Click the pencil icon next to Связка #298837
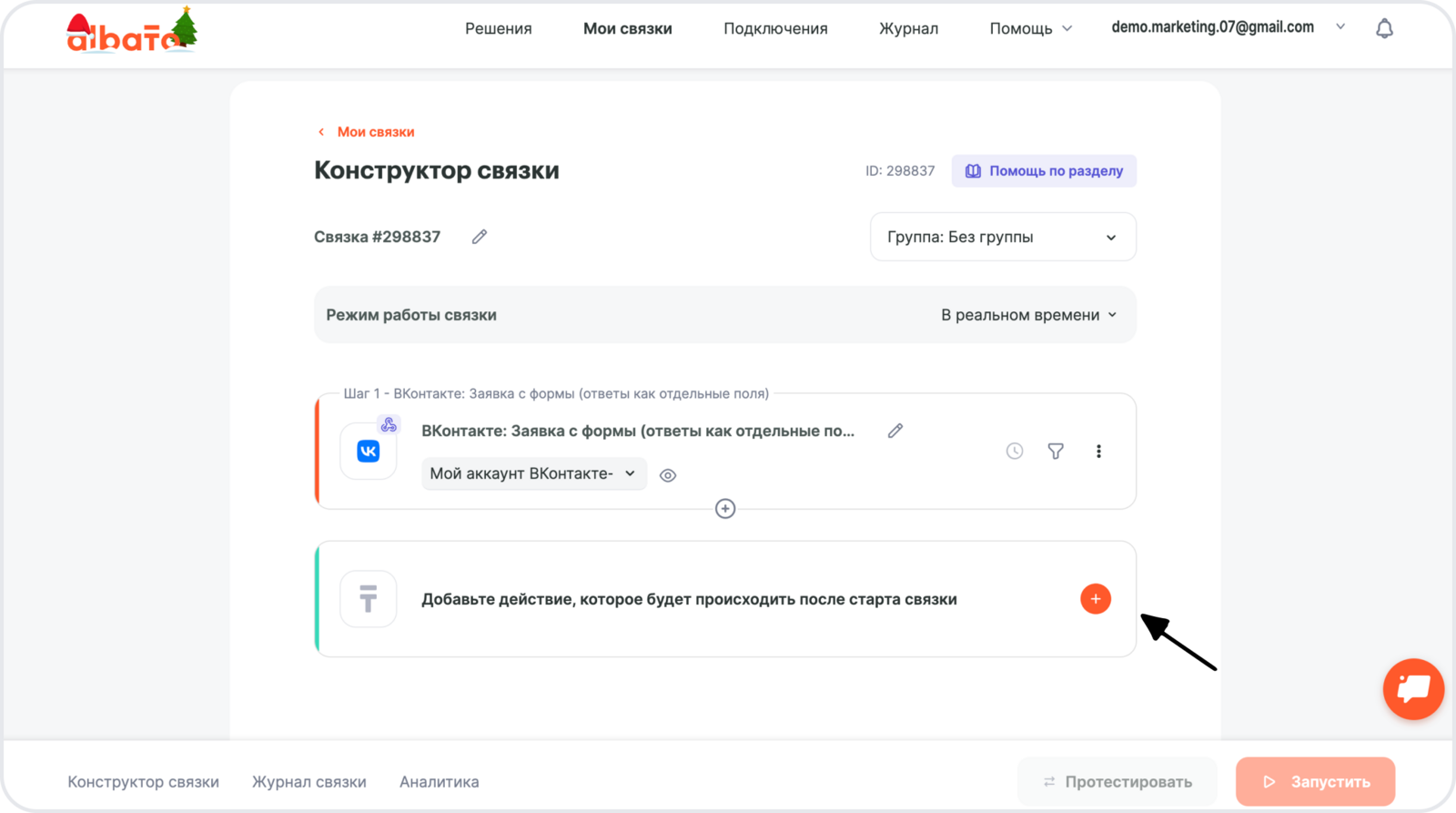The height and width of the screenshot is (813, 1456). tap(480, 237)
